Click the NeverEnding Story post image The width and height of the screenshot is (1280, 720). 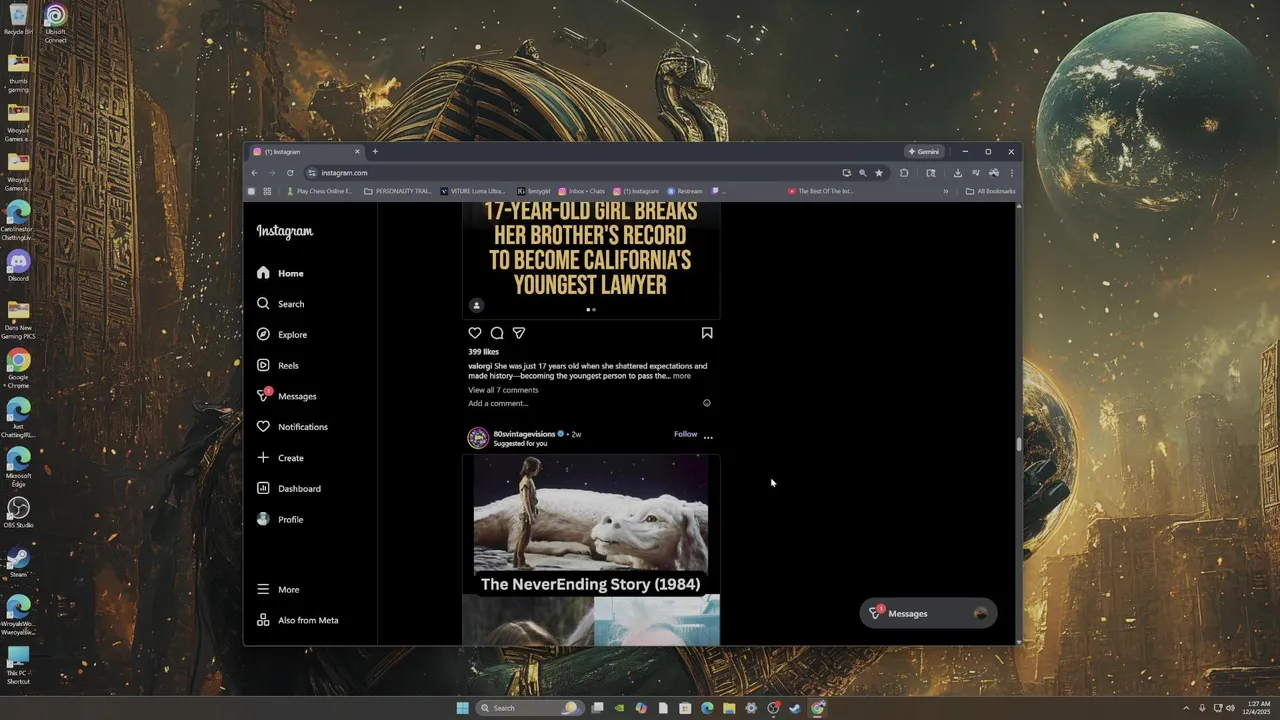tap(591, 550)
